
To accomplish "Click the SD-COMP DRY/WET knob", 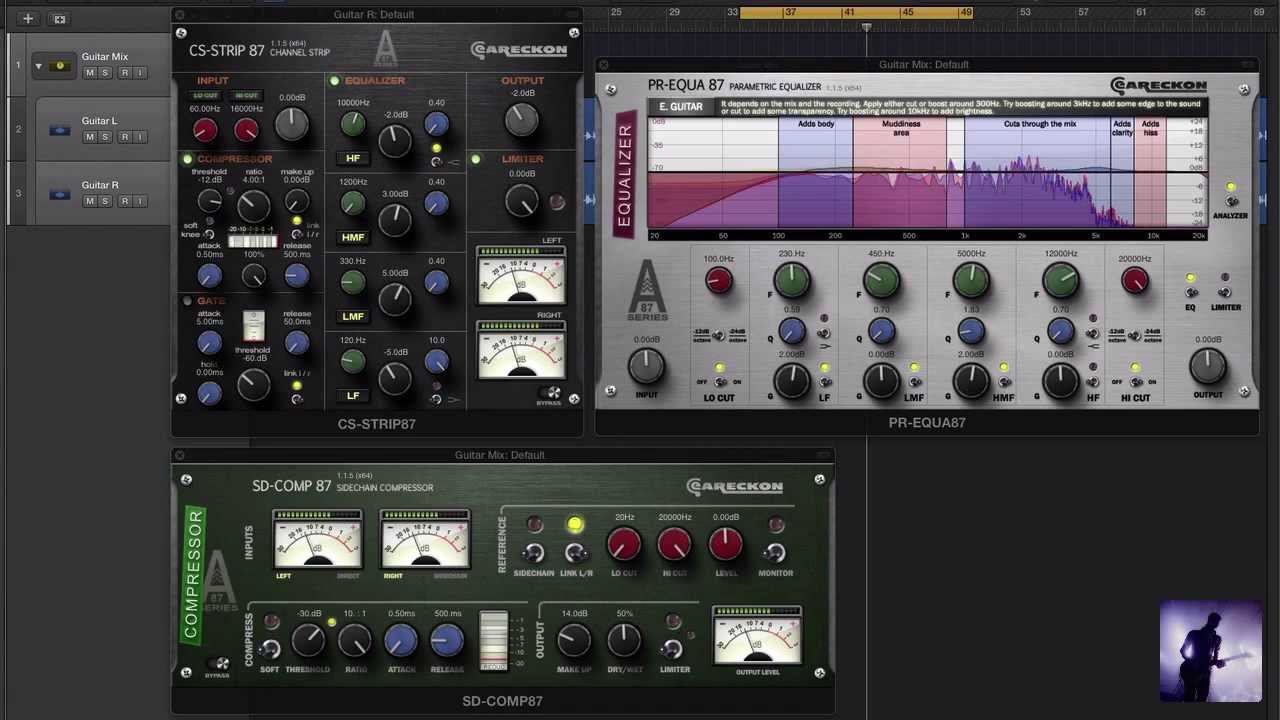I will click(624, 641).
